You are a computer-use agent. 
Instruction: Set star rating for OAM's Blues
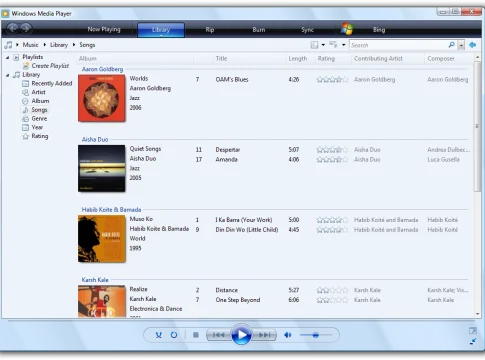pyautogui.click(x=332, y=79)
